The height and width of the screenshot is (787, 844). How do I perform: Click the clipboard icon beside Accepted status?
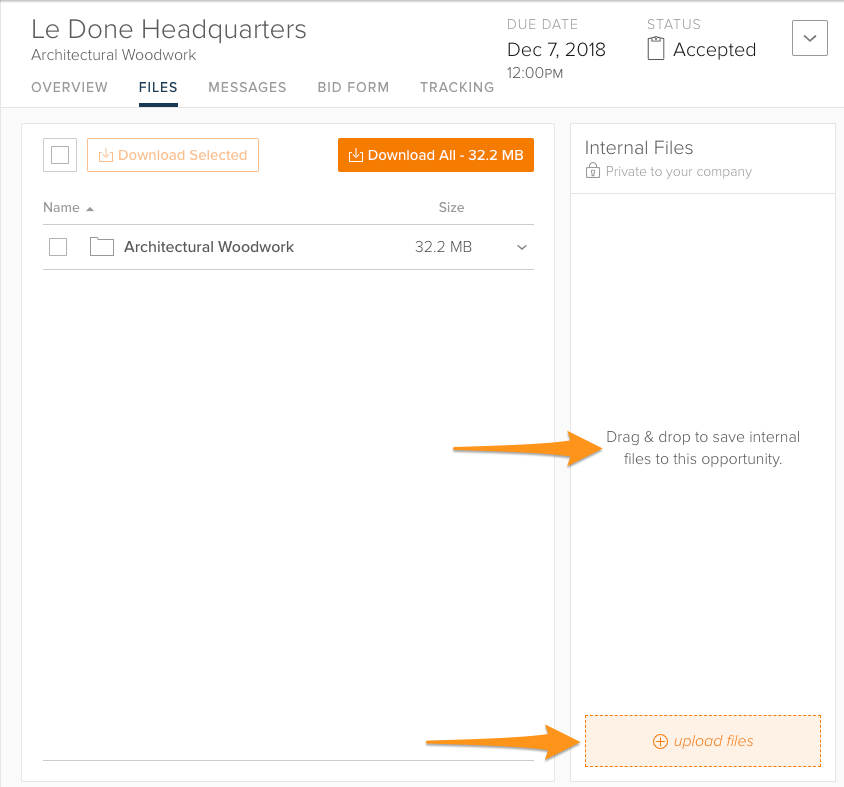(x=656, y=49)
